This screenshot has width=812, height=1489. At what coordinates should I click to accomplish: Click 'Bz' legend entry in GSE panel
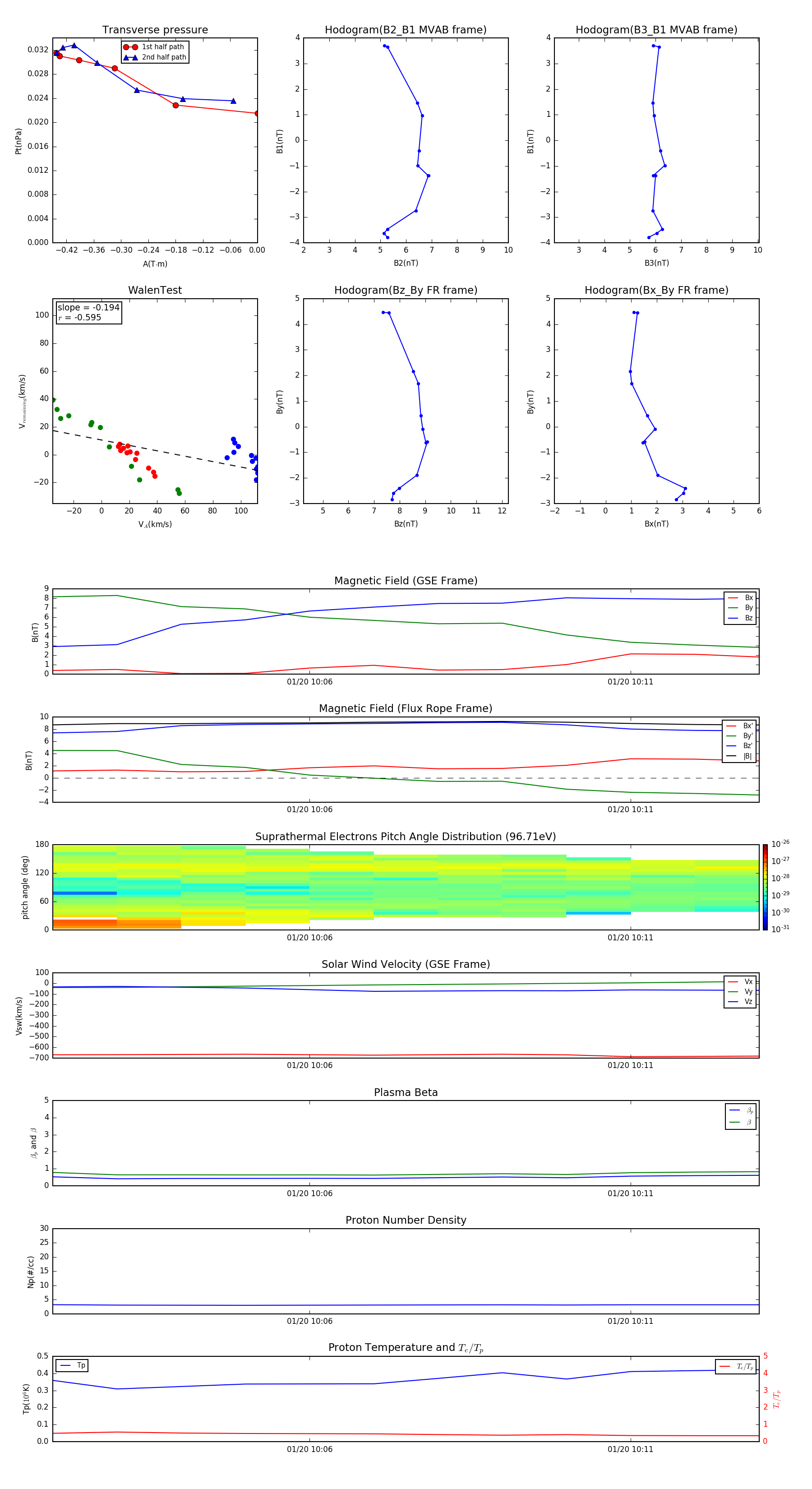(740, 618)
